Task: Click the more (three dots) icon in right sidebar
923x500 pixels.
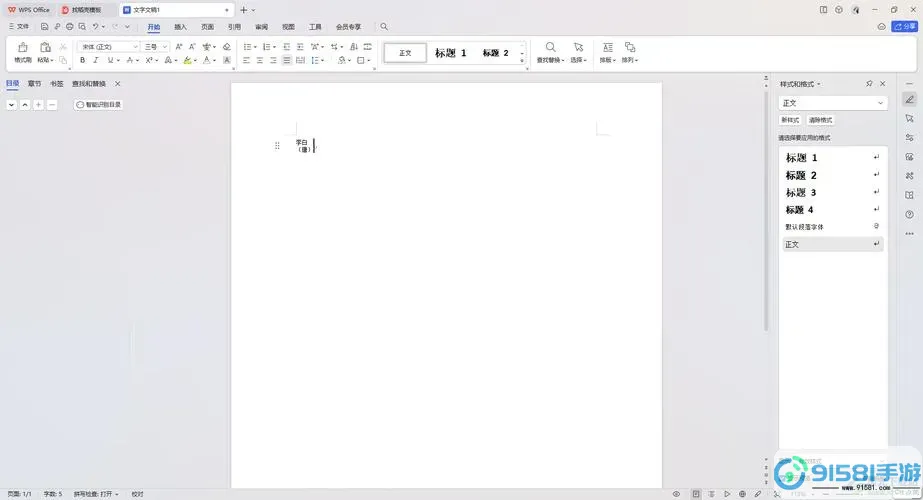Action: click(909, 234)
